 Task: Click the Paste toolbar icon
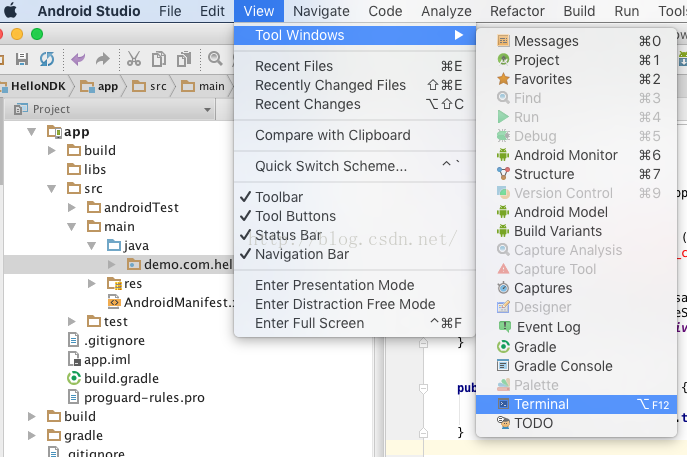point(184,59)
